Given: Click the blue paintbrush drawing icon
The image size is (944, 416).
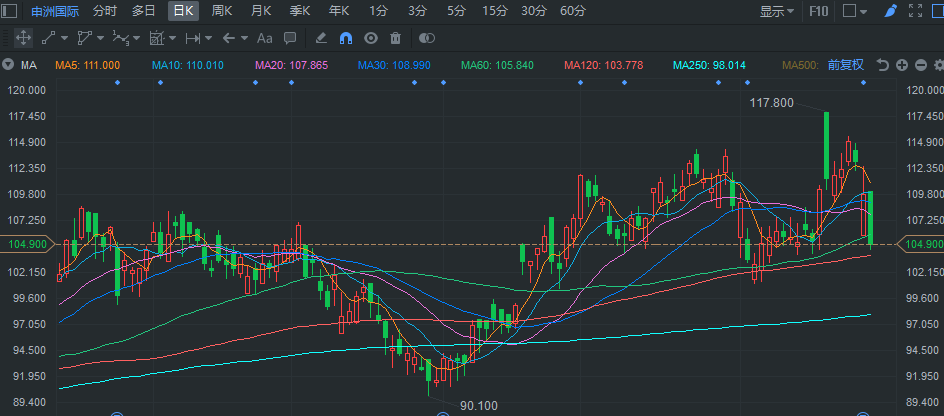Looking at the screenshot, I should [x=890, y=10].
